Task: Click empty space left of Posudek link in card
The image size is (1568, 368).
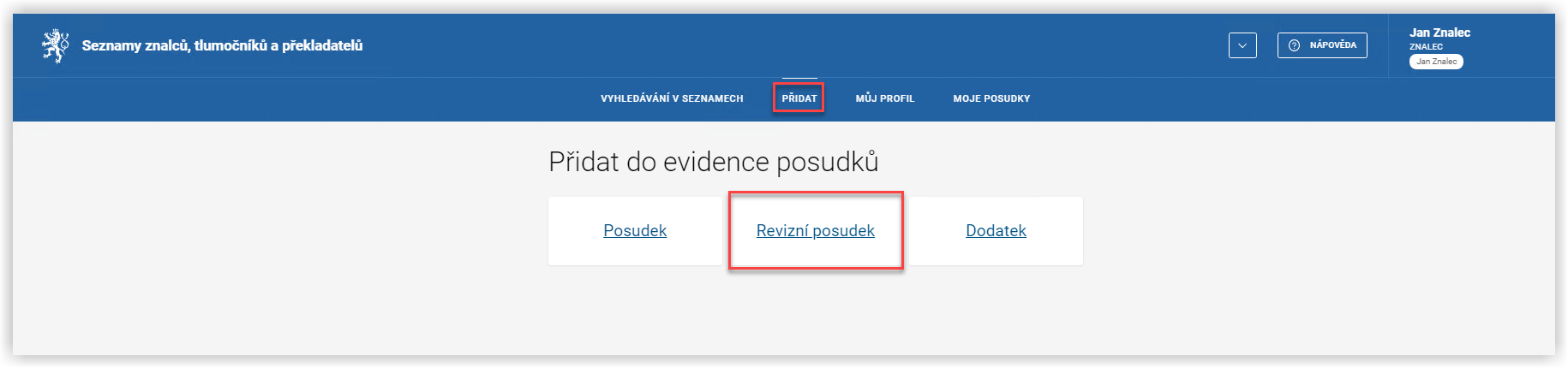Action: [x=574, y=231]
